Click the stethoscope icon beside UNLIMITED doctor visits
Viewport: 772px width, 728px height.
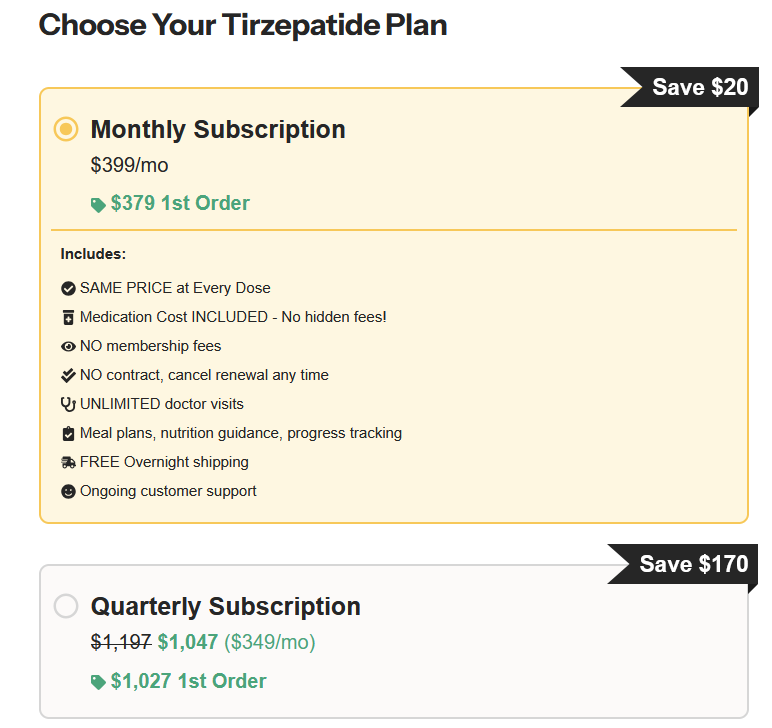68,404
